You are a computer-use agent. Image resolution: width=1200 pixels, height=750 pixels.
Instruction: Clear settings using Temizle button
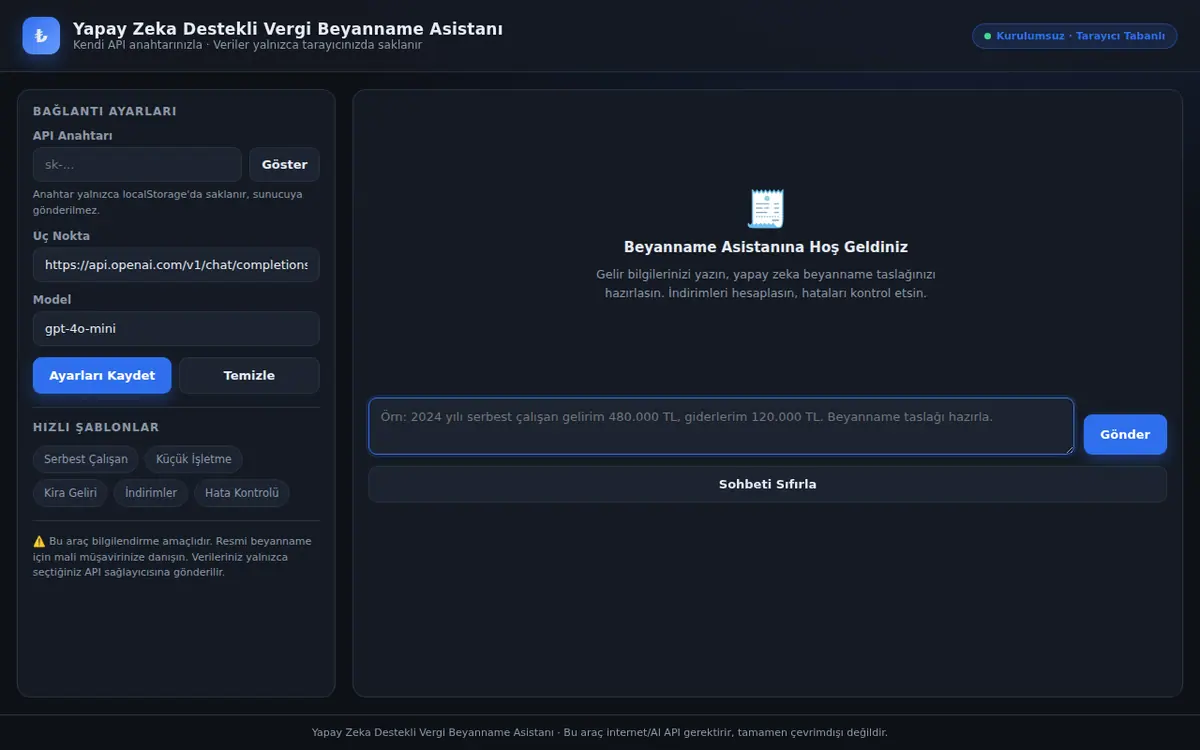[249, 376]
